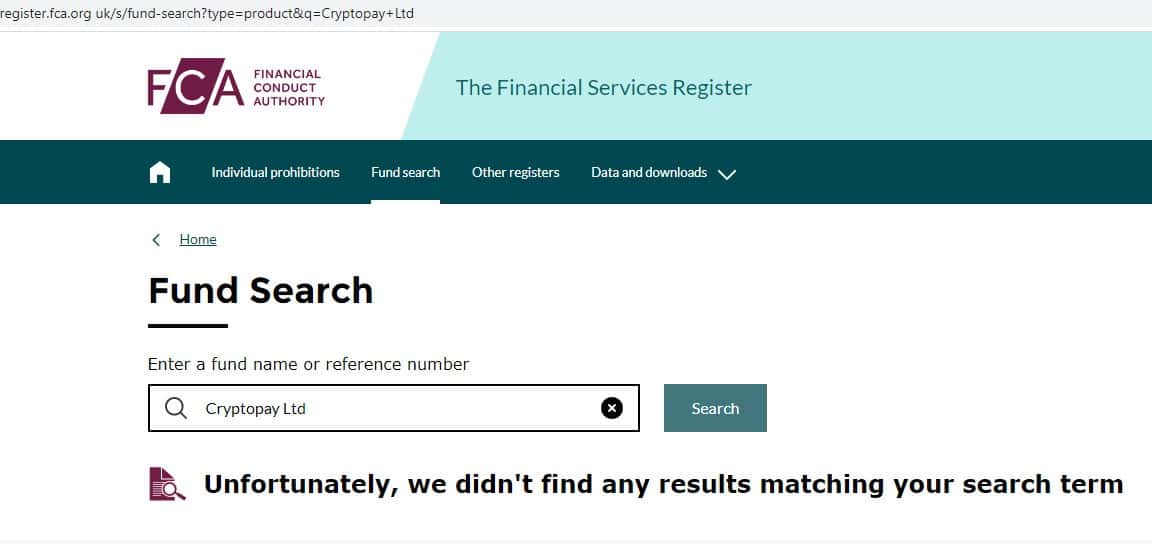Click the back chevron beside Home

[x=156, y=240]
